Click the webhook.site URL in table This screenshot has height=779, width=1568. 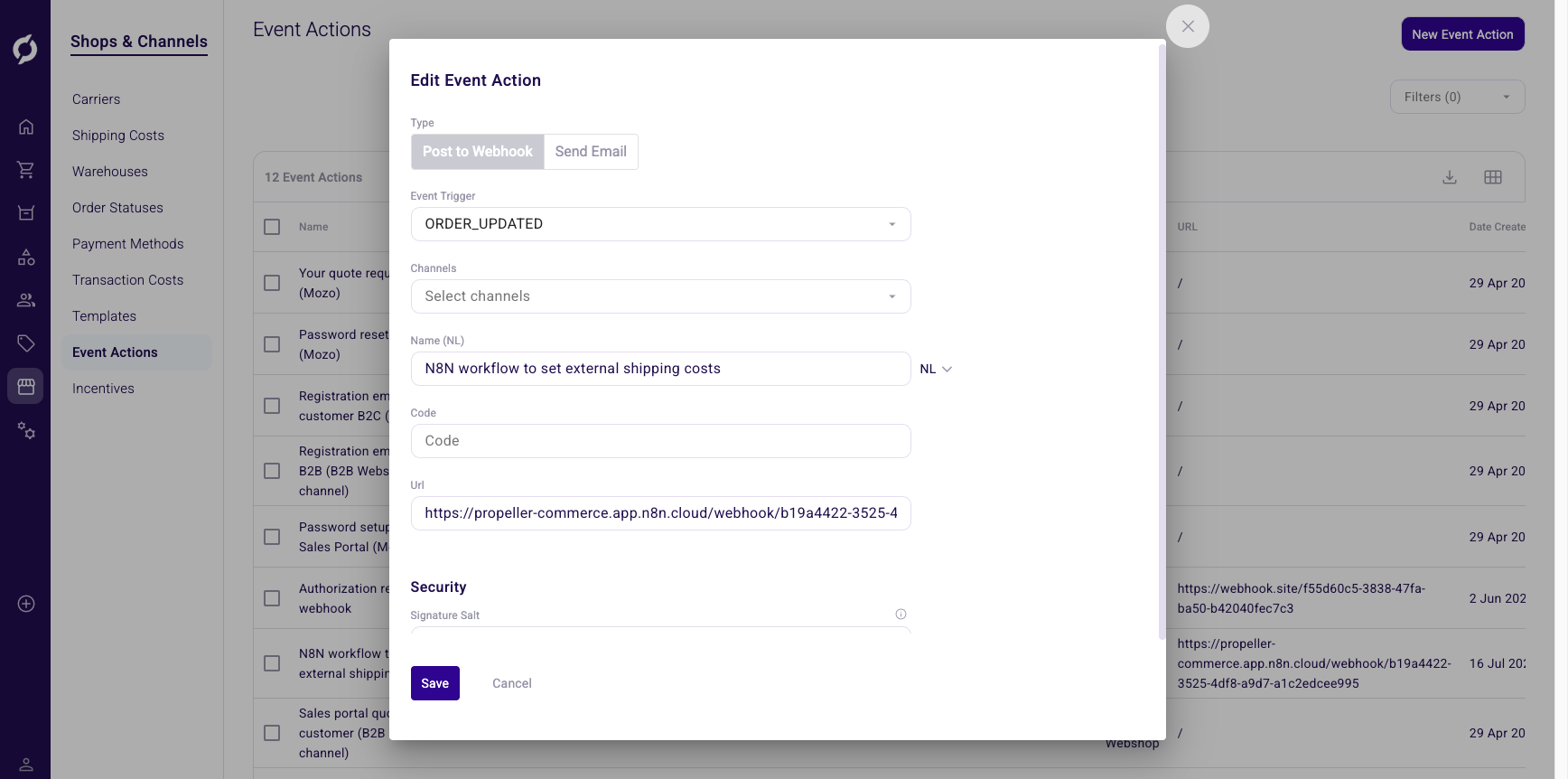point(1301,598)
